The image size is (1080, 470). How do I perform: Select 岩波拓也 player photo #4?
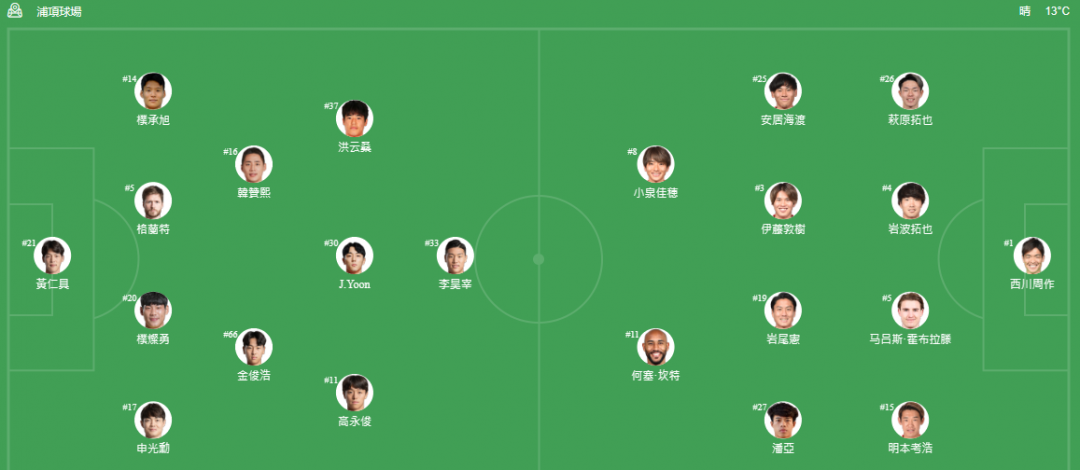(910, 201)
